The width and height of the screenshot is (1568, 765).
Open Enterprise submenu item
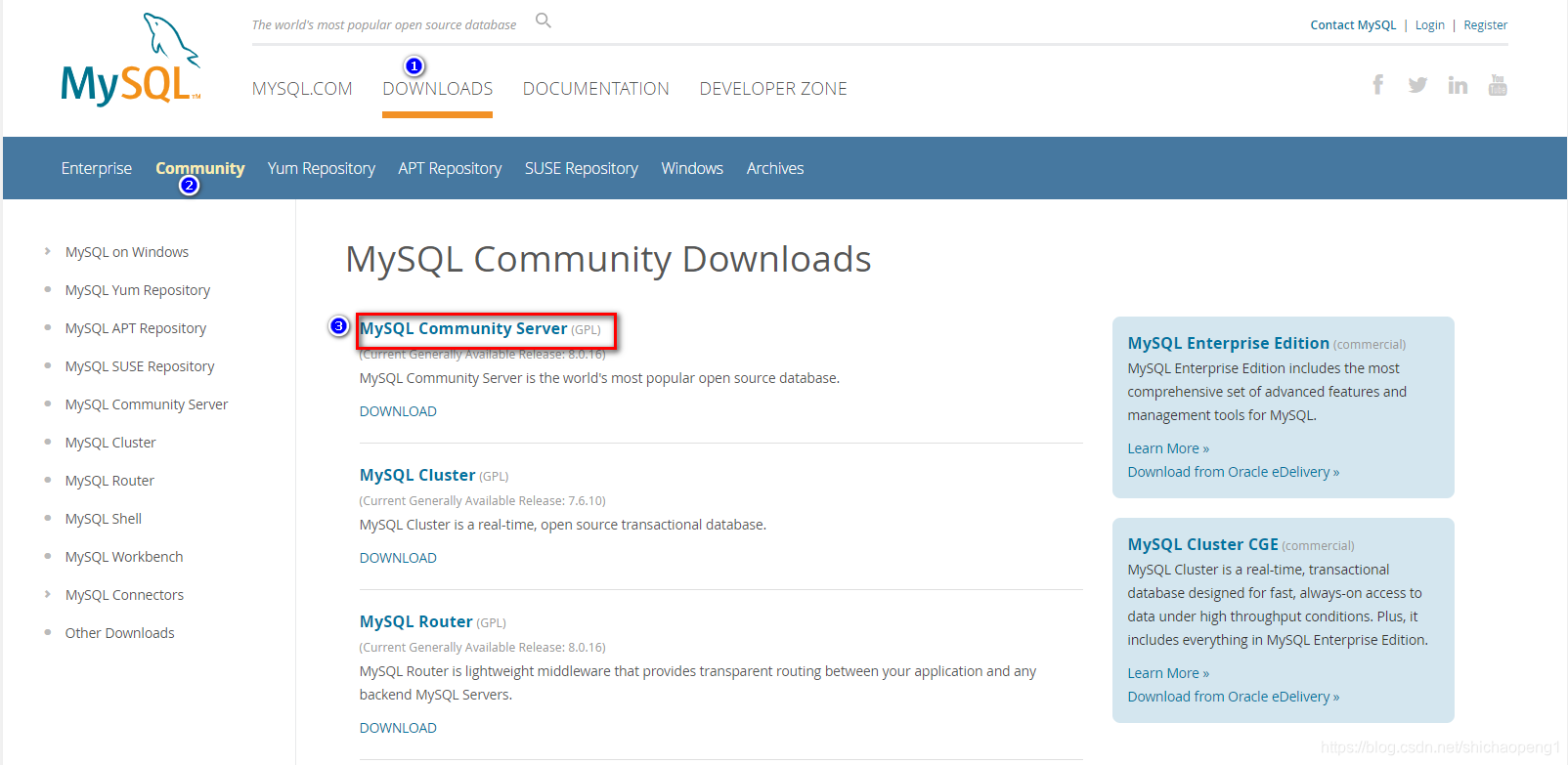[x=96, y=168]
